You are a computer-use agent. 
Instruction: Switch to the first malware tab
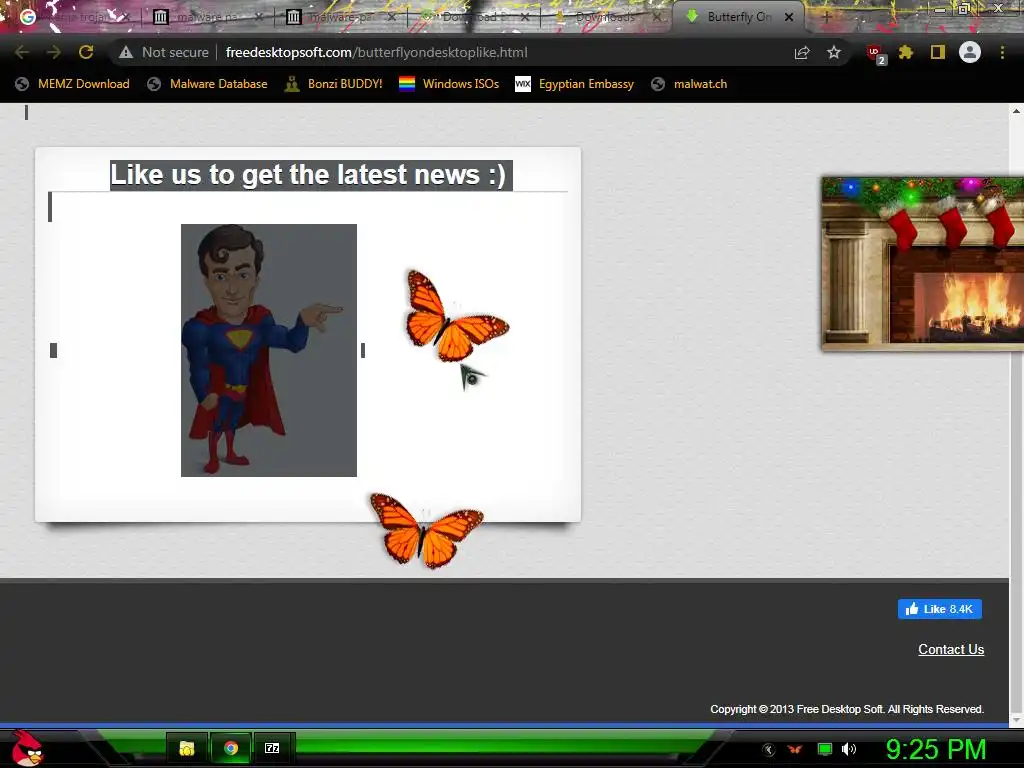click(208, 17)
